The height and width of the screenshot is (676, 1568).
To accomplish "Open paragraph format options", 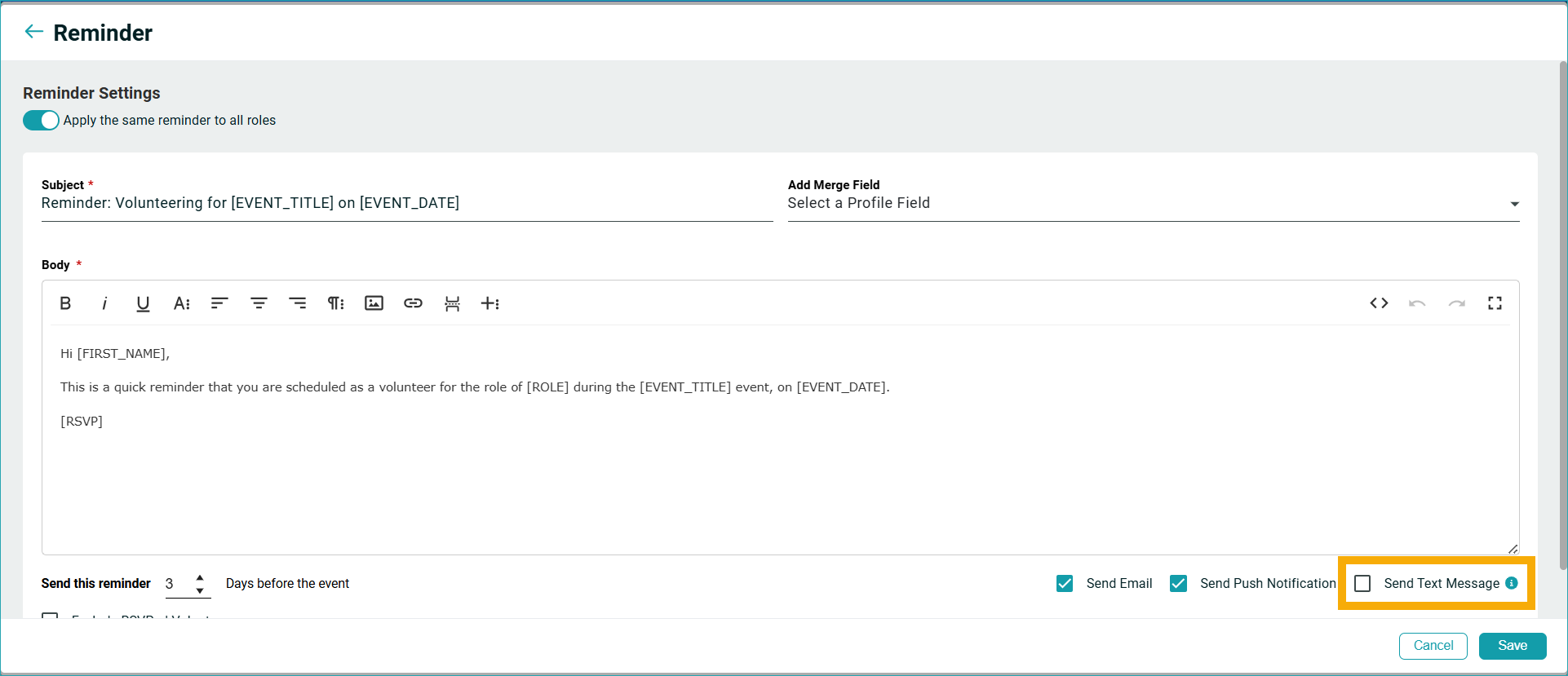I will click(336, 303).
